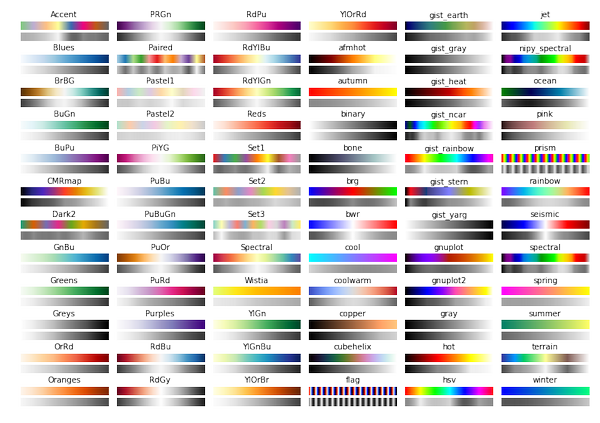600x423 pixels.
Task: Pick the grayscale bar under the bwr colormap
Action: pos(353,235)
